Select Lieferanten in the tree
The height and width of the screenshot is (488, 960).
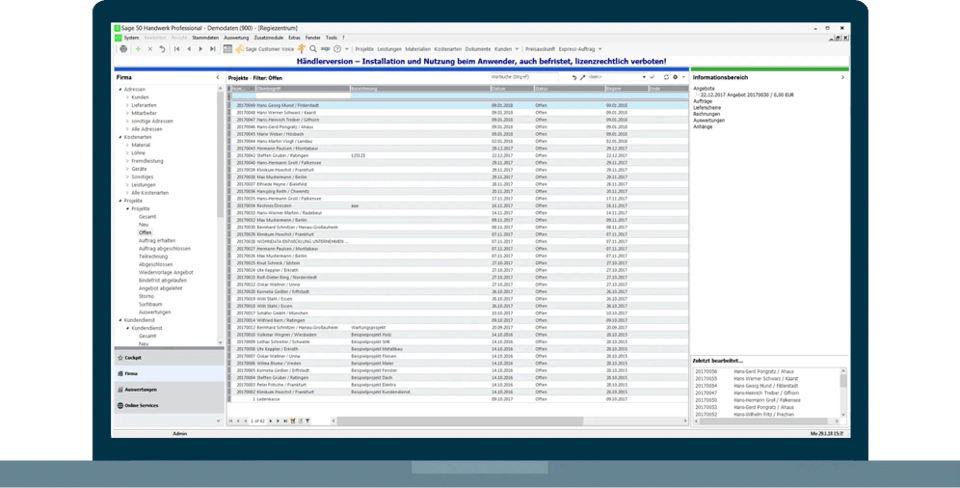pos(143,105)
